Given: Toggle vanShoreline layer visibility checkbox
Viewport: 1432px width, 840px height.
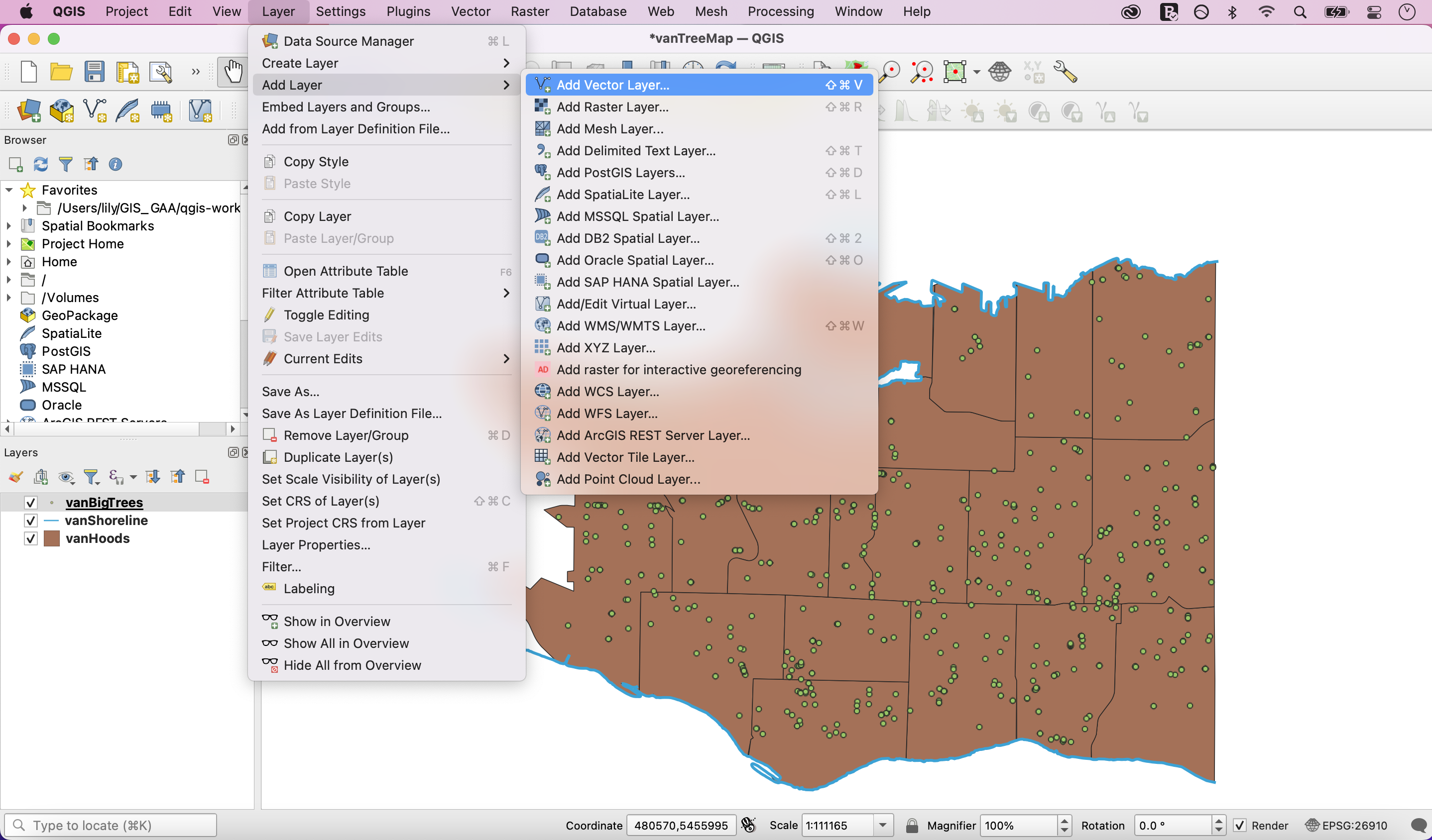Looking at the screenshot, I should point(31,520).
